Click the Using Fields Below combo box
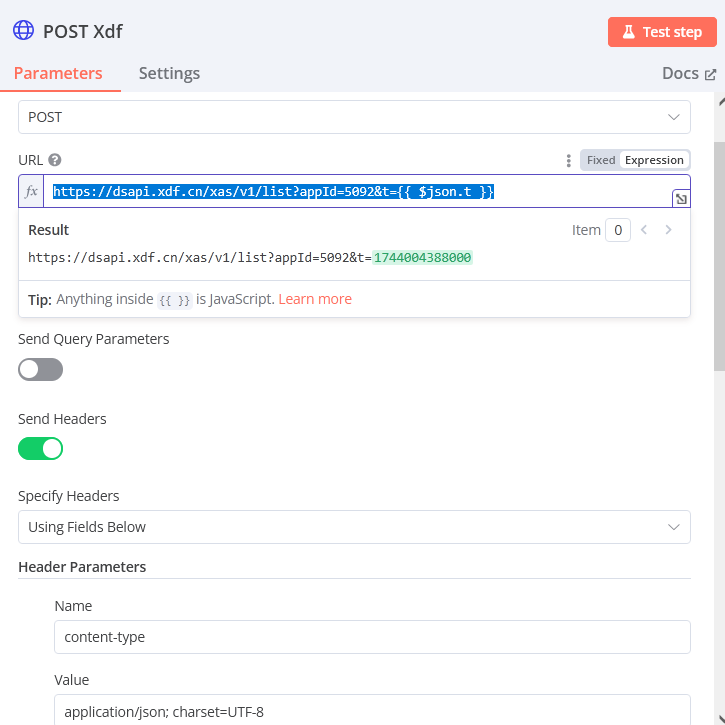This screenshot has width=725, height=725. click(340, 527)
